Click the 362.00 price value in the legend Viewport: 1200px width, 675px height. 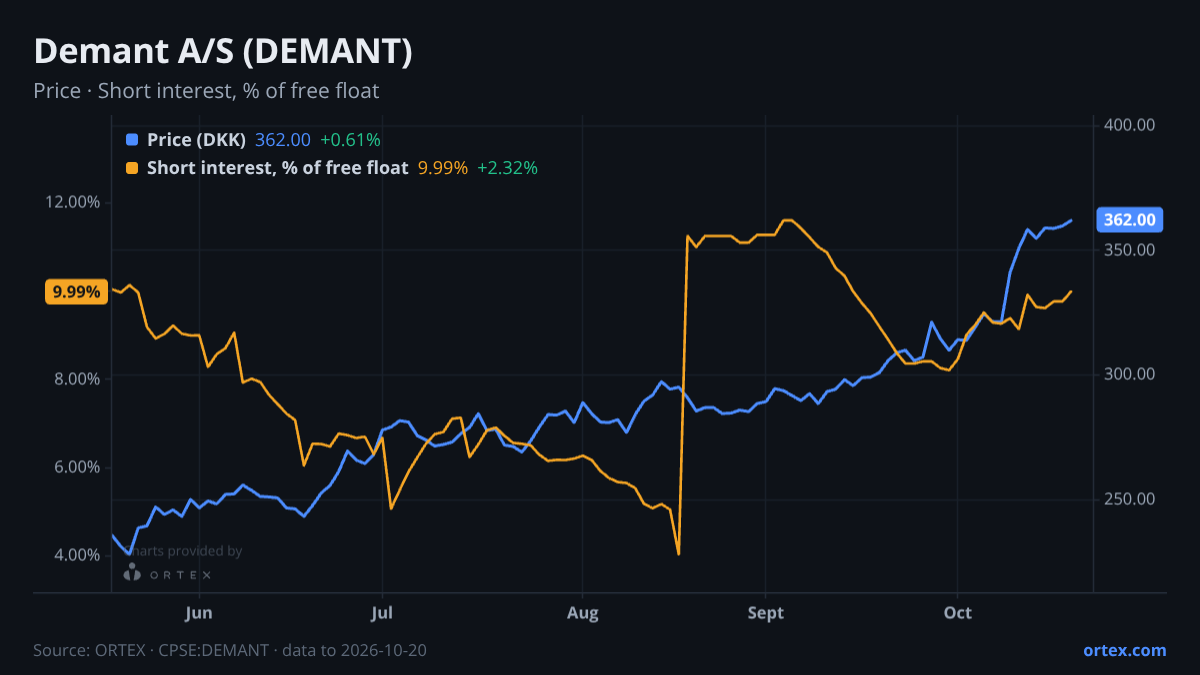point(283,140)
